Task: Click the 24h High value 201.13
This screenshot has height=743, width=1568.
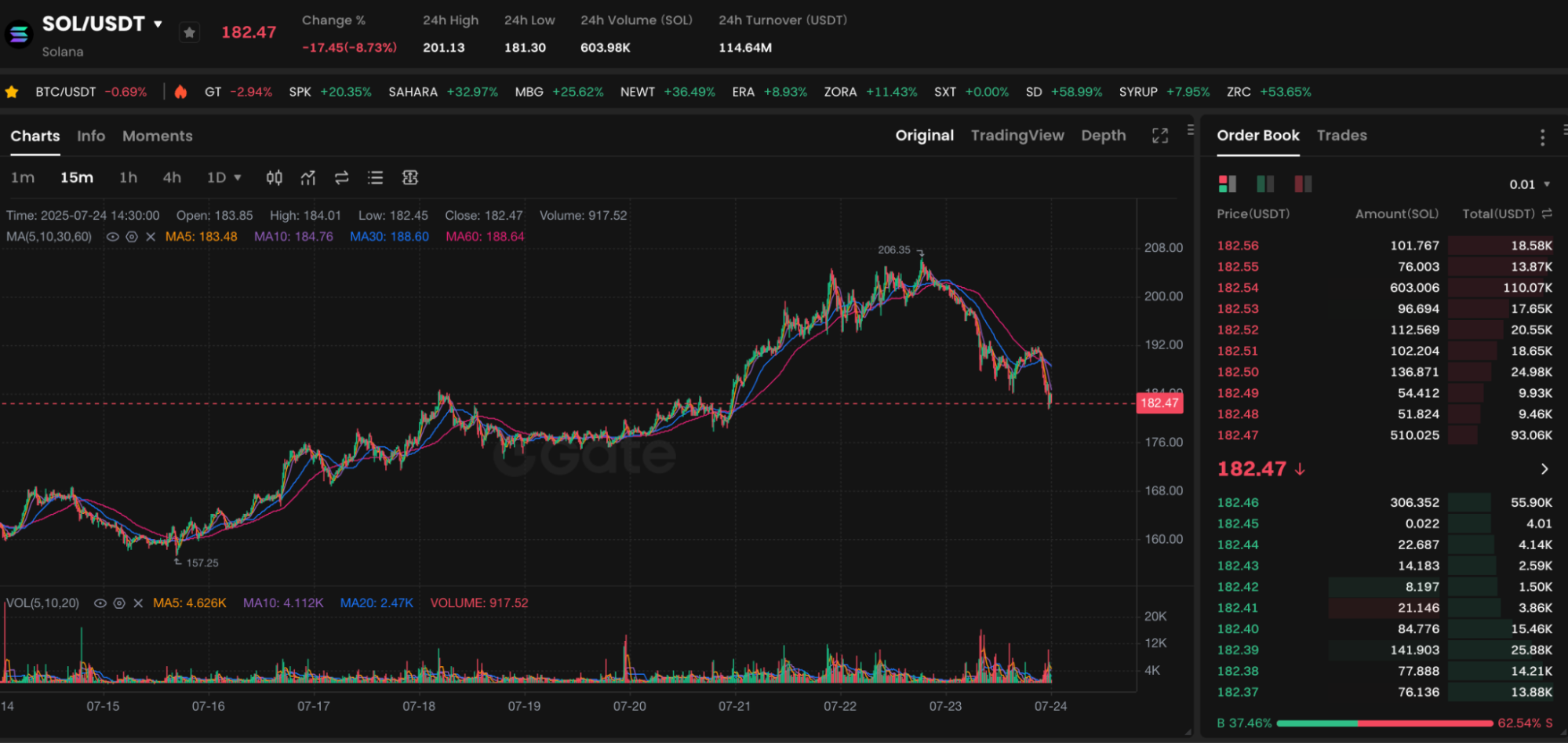Action: click(444, 48)
